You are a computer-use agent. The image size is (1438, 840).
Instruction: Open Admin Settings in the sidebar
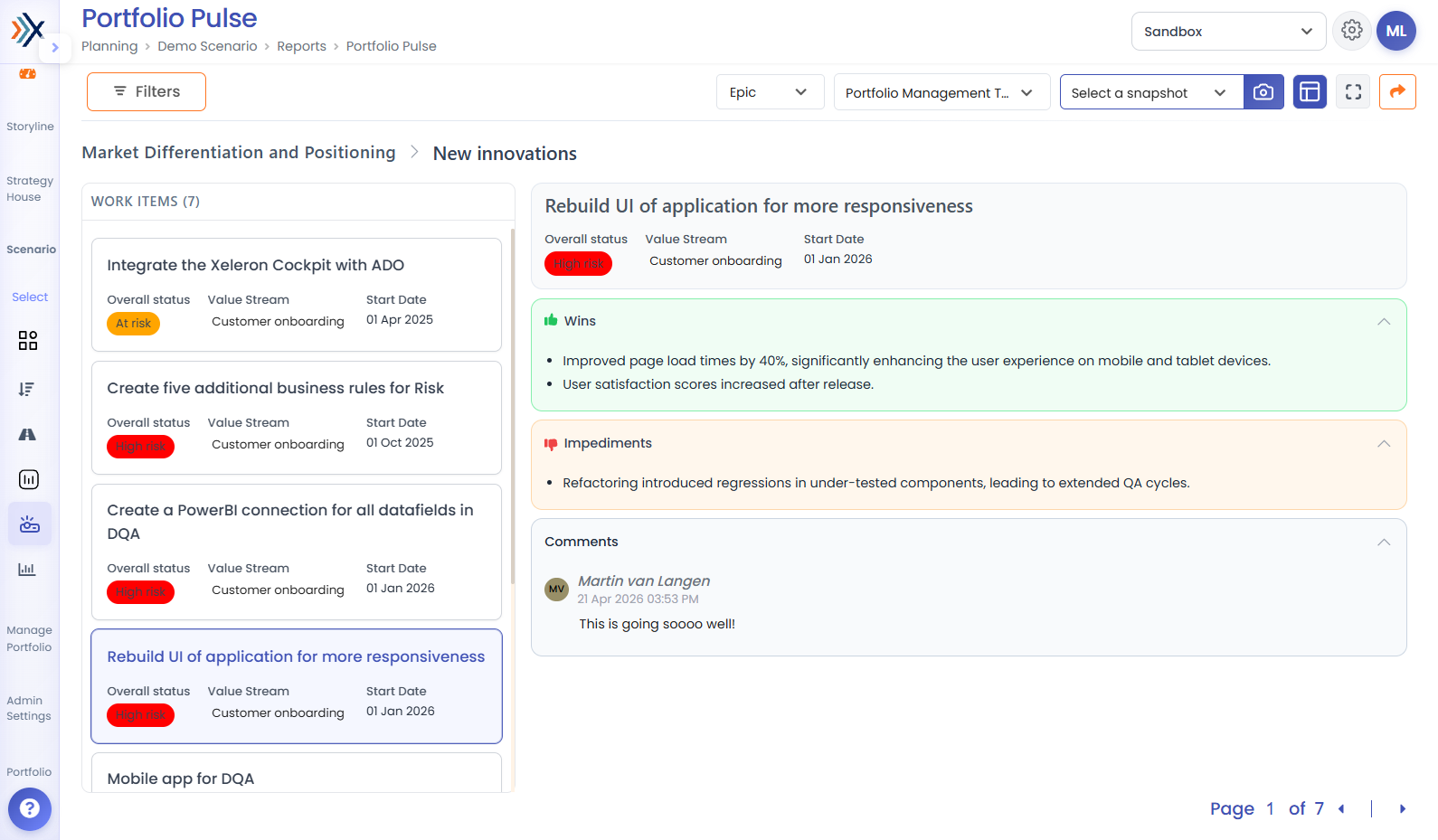[x=28, y=708]
